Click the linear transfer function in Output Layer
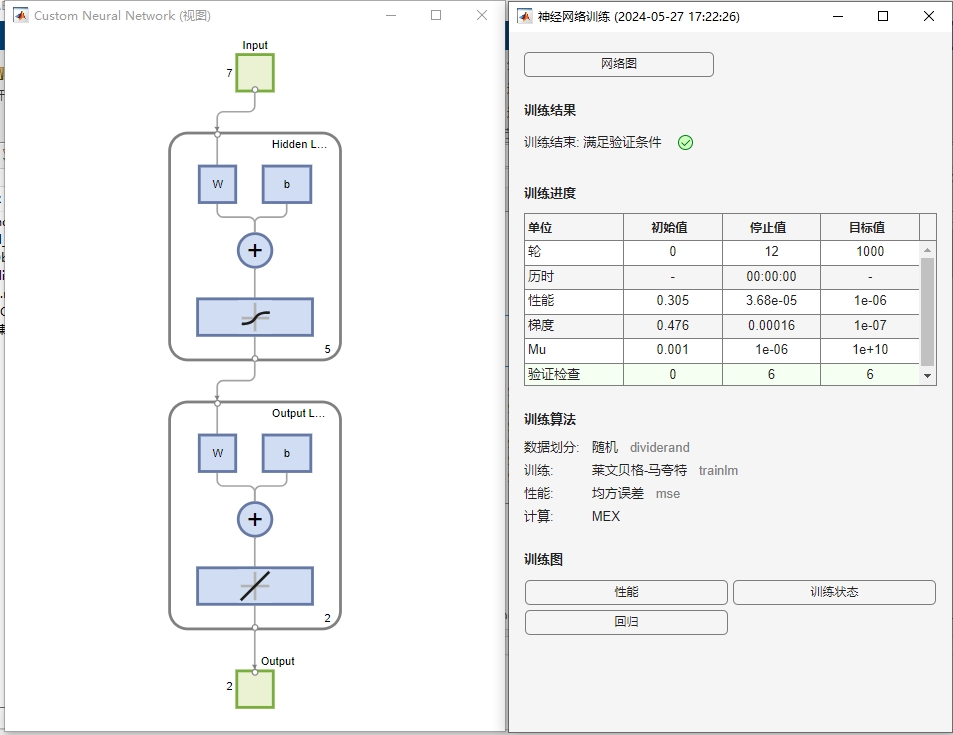Image resolution: width=953 pixels, height=735 pixels. point(255,587)
